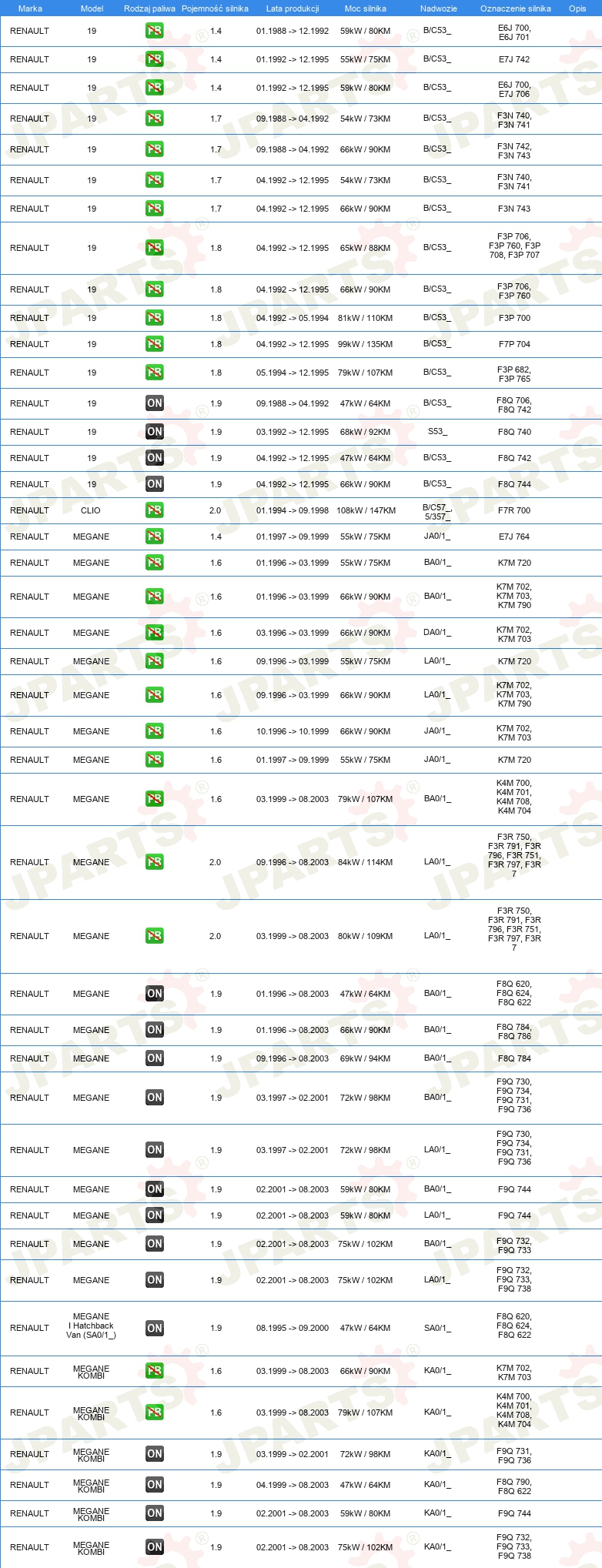Click the F7R 700 engine code cell

point(514,510)
